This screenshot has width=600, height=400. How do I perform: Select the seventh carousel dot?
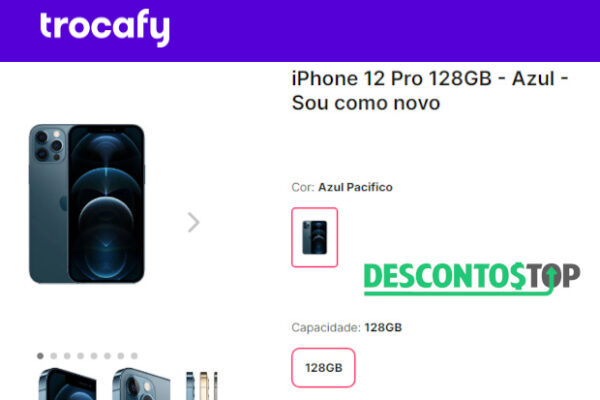(121, 356)
